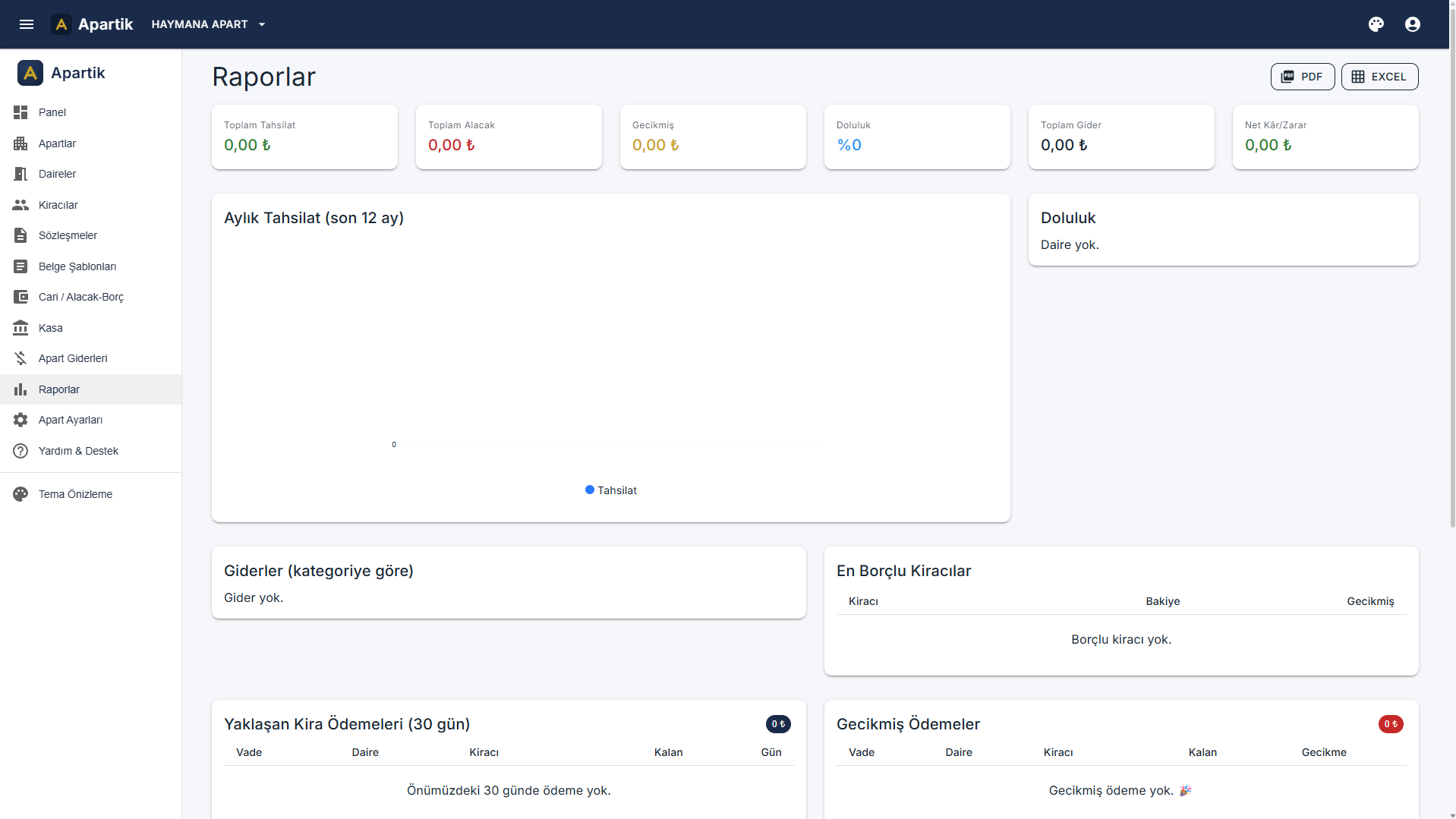
Task: Click the Toplam Alacak summary card
Action: coord(509,137)
